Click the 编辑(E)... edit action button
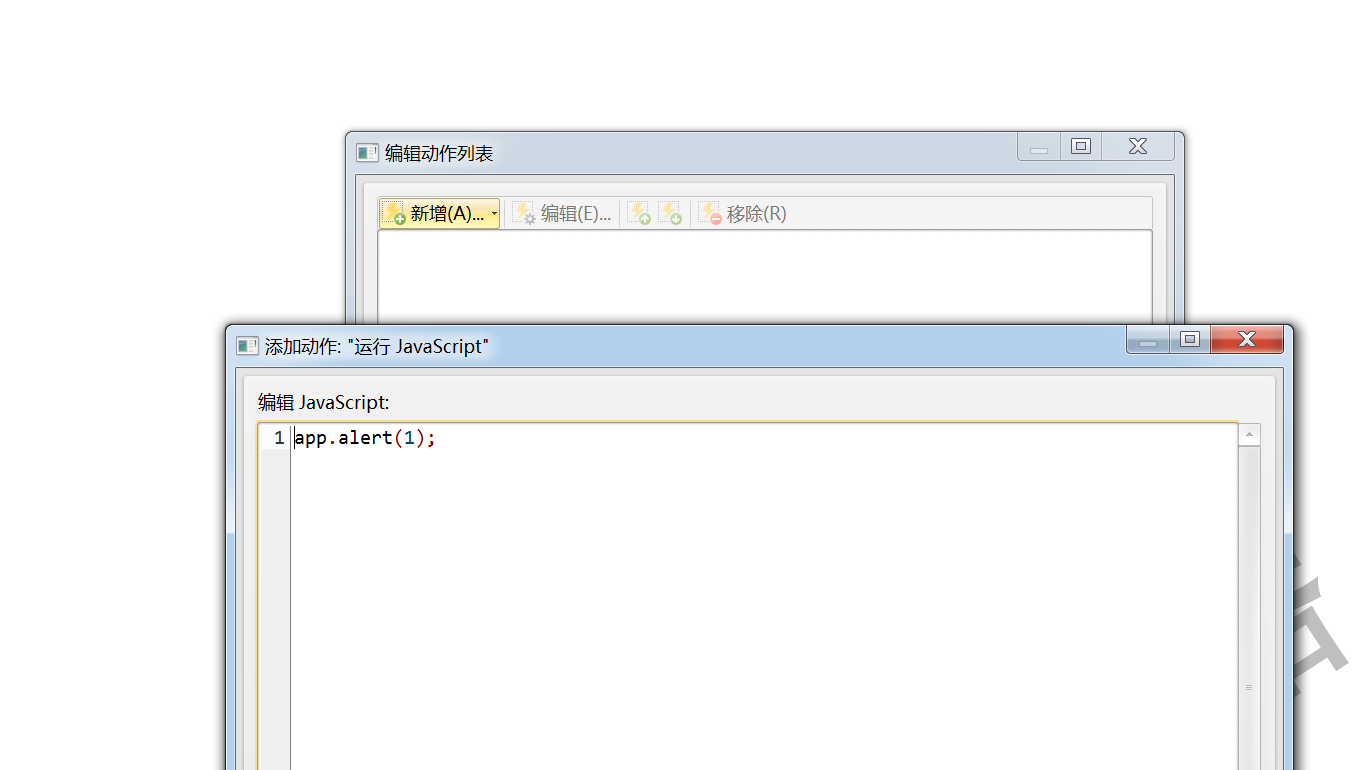The image size is (1360, 770). coord(562,213)
